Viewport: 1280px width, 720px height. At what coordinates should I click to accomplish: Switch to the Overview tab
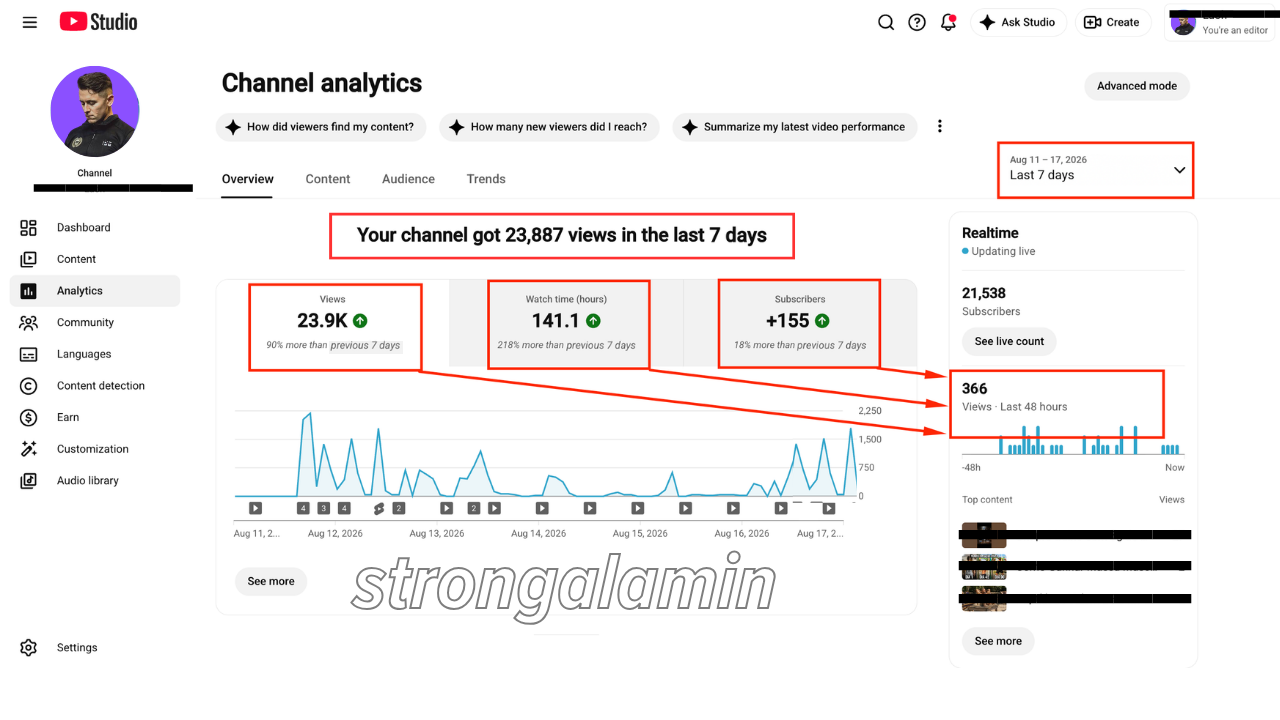[x=248, y=179]
